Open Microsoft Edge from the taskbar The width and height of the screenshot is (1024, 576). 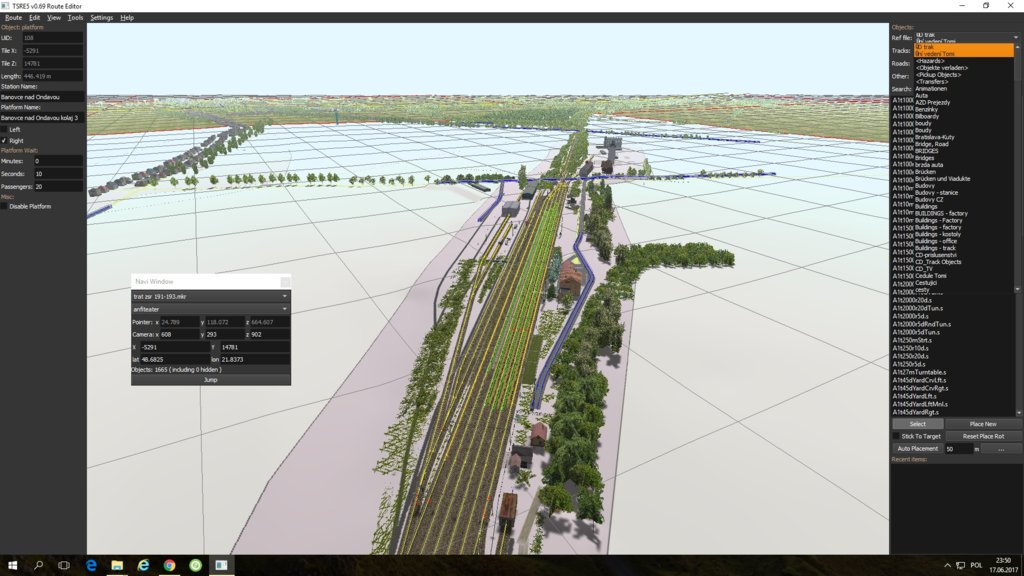[91, 565]
